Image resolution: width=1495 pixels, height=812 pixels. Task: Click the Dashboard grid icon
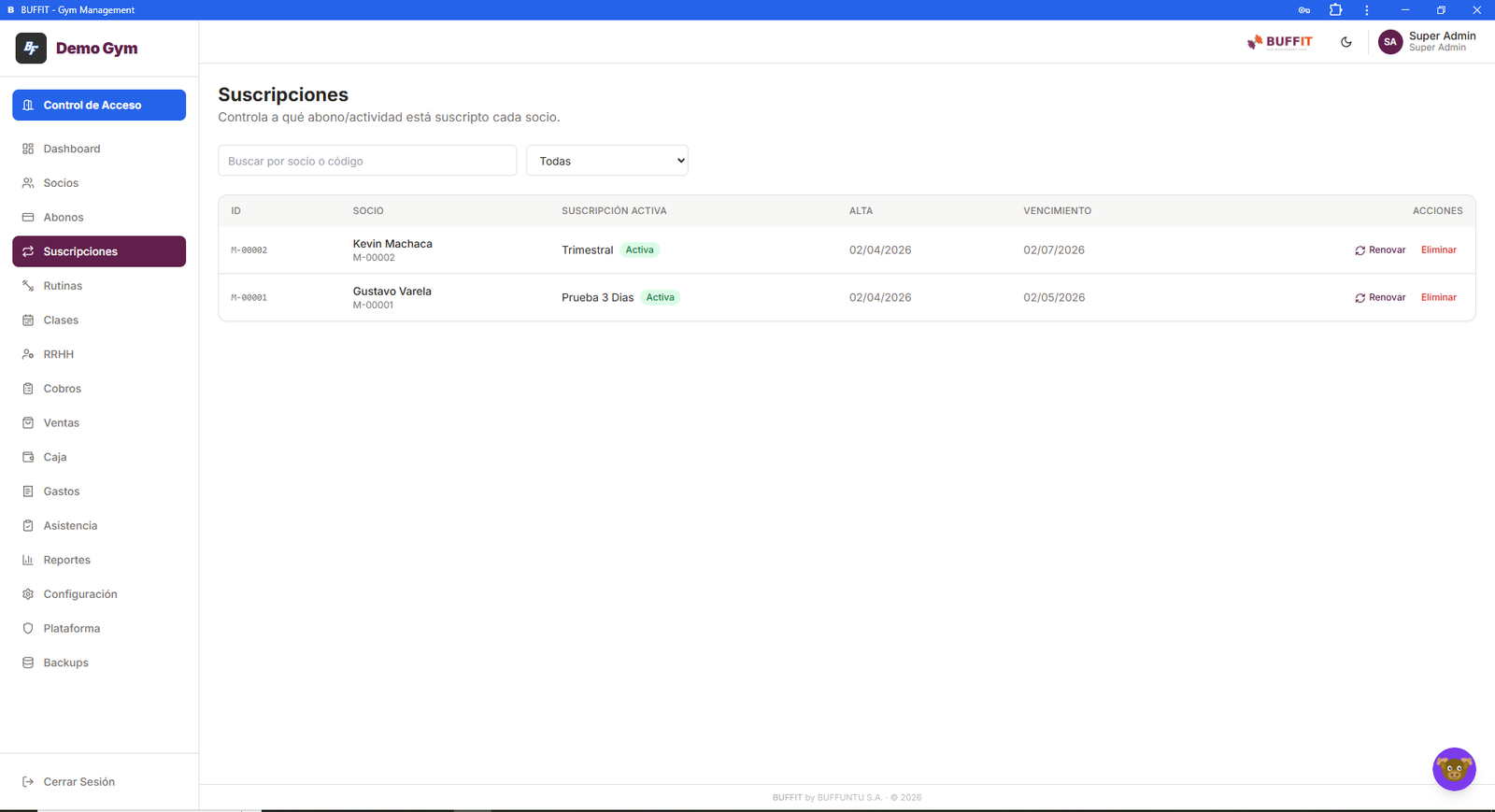click(28, 149)
